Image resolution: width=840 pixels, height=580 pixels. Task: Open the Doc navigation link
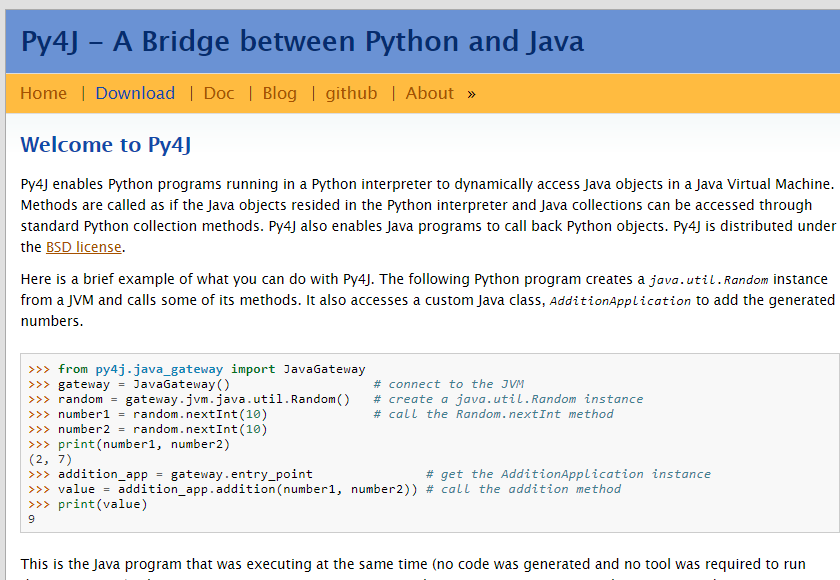click(219, 93)
